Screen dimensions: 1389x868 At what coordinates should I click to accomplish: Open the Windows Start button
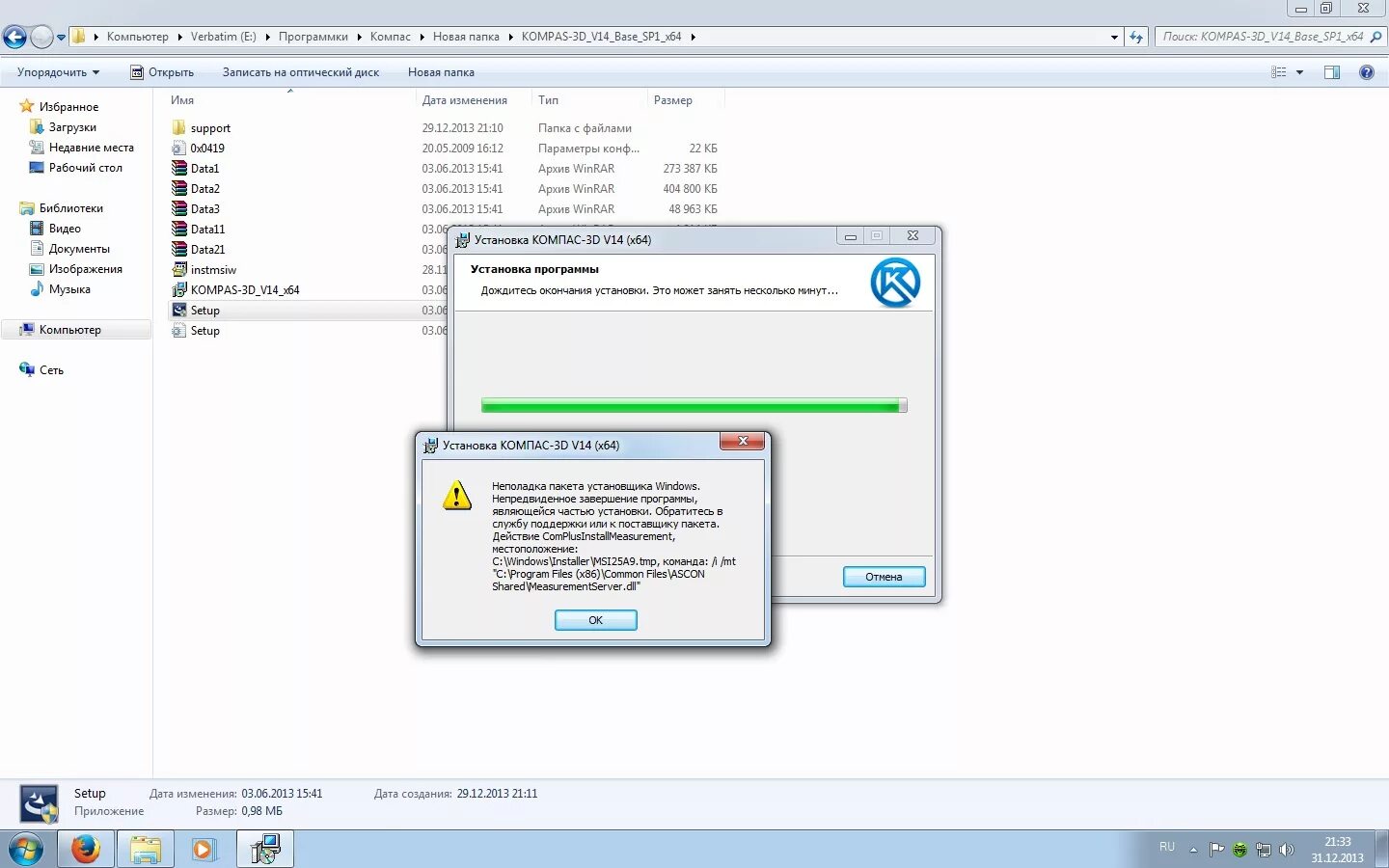[26, 850]
